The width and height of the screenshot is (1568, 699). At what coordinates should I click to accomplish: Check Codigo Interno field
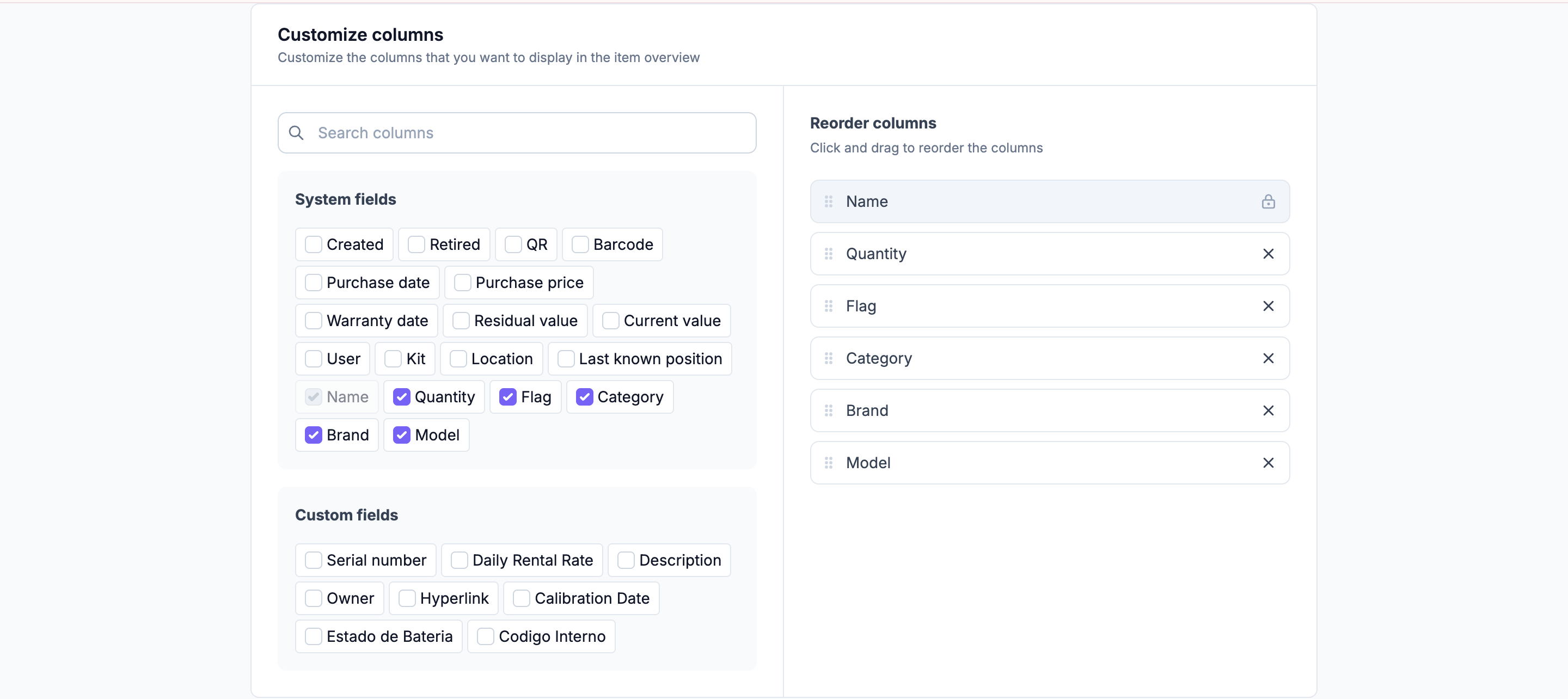486,637
